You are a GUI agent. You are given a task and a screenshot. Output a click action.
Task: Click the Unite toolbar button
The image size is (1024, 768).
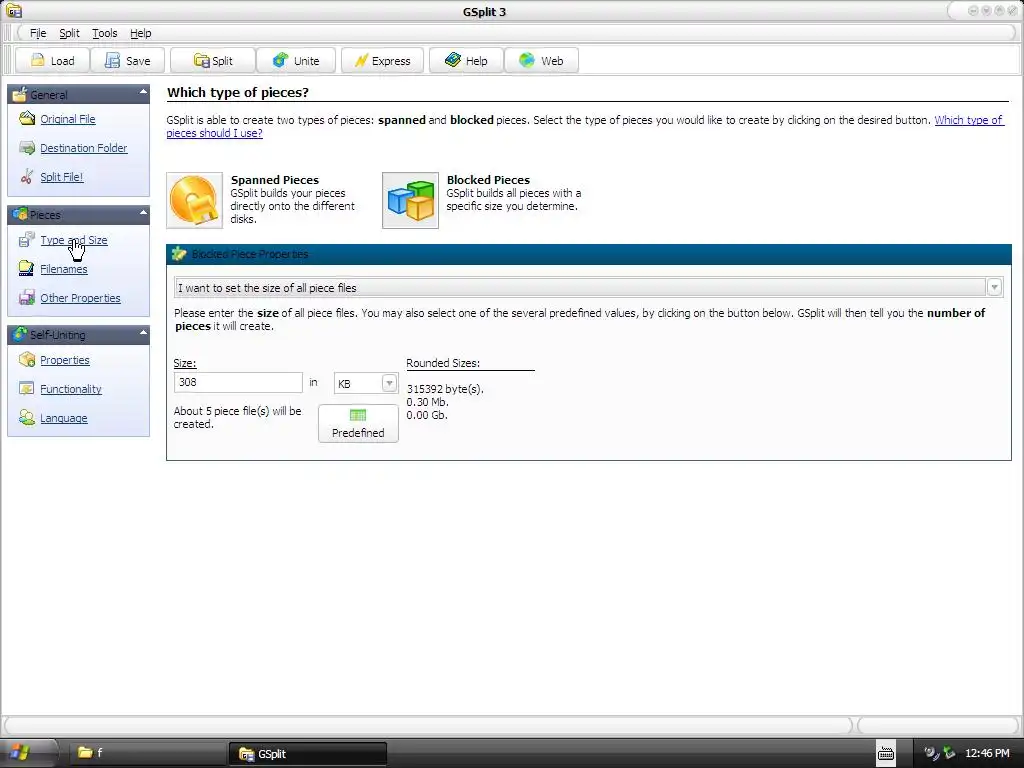tap(296, 61)
